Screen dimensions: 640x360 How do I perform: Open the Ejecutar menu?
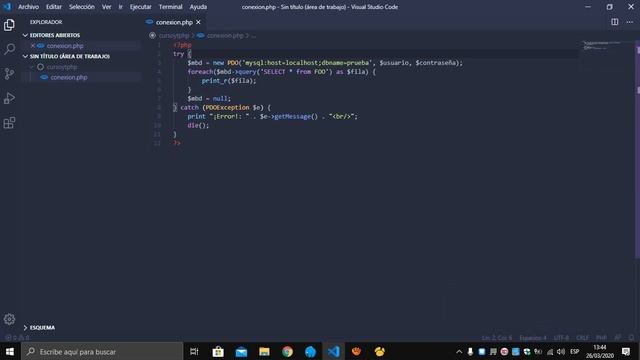coord(140,7)
